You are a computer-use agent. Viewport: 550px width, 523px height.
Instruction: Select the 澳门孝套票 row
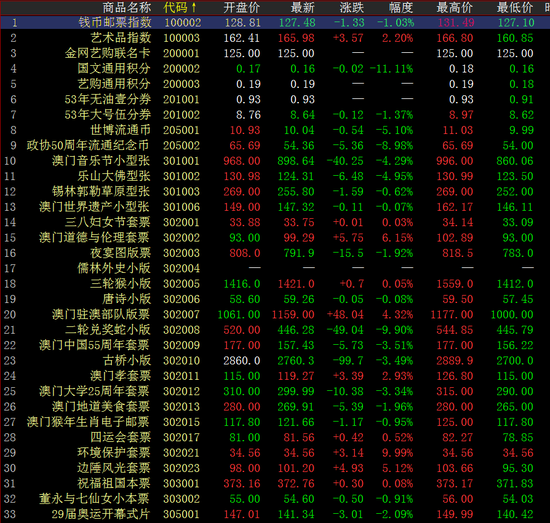[275, 376]
